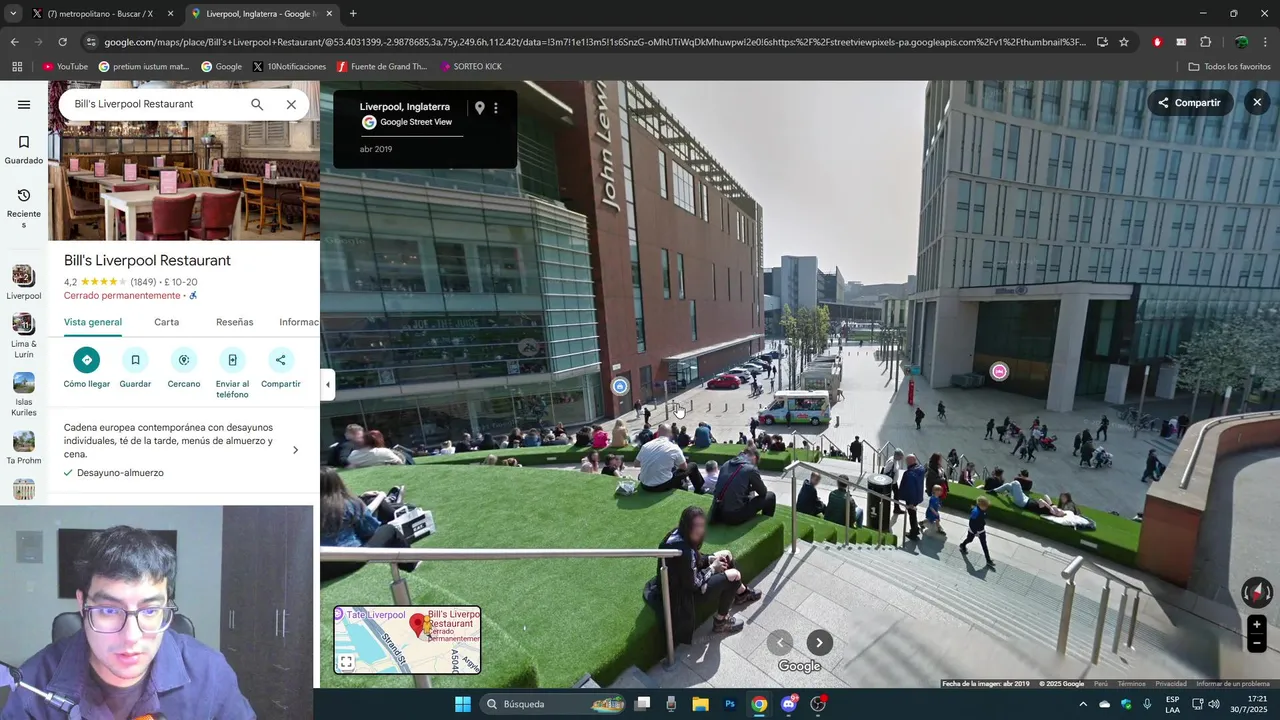Click the Compartir button over Street View
The image size is (1280, 720).
click(1190, 103)
